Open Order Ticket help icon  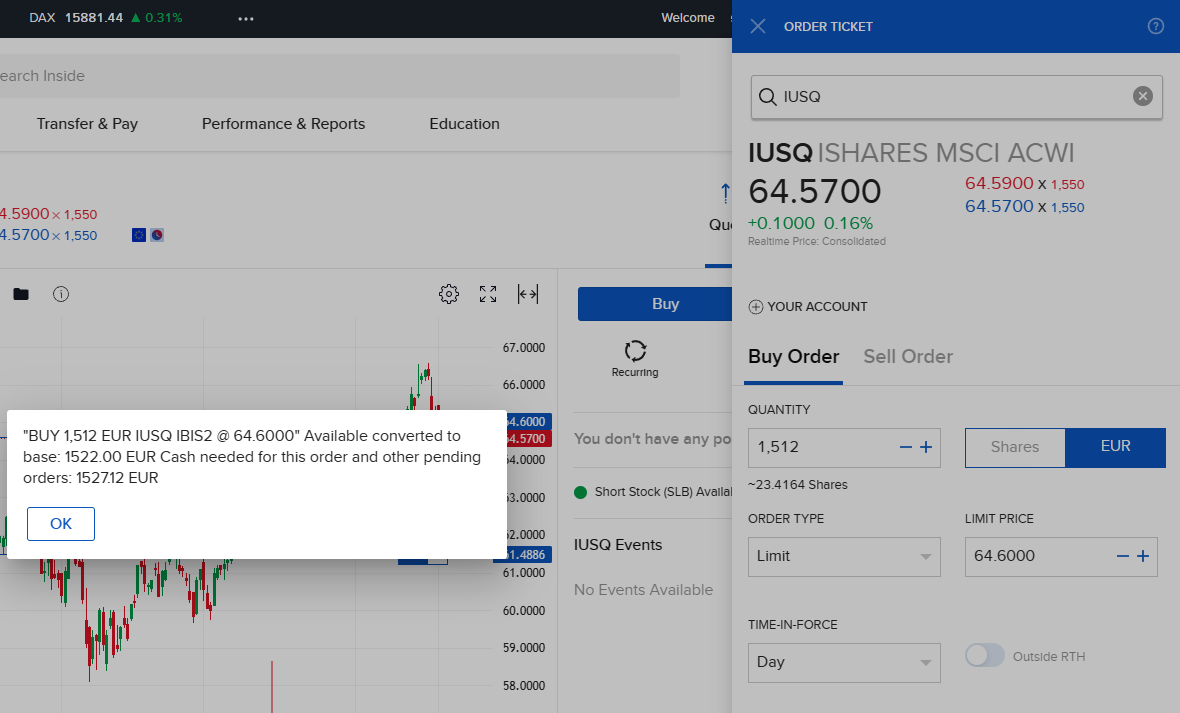pyautogui.click(x=1155, y=26)
